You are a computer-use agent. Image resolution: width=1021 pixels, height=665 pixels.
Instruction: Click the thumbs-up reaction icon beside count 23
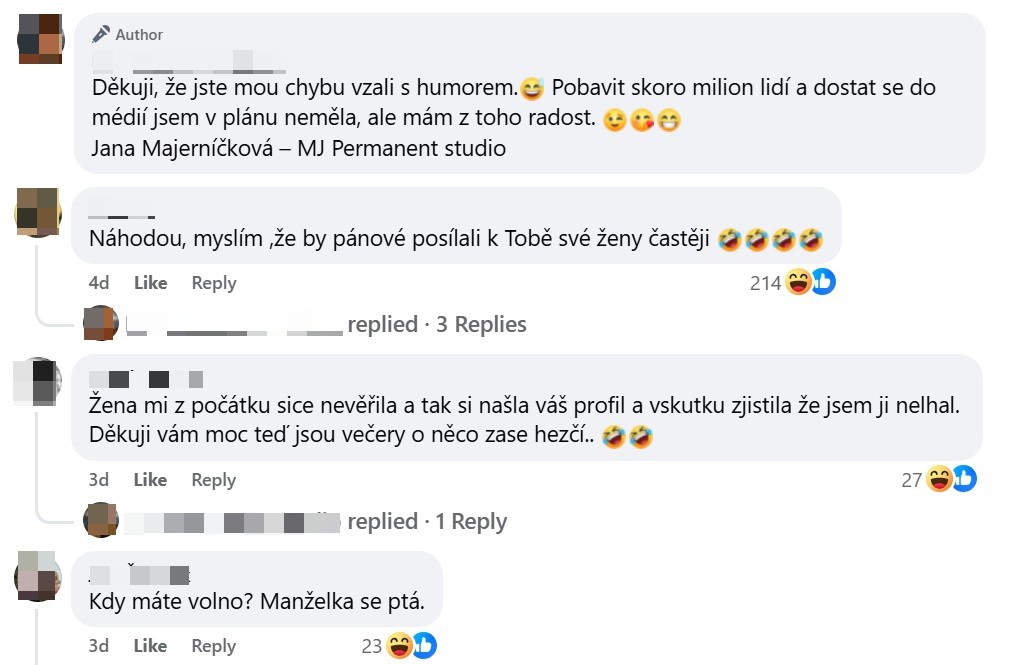(425, 645)
